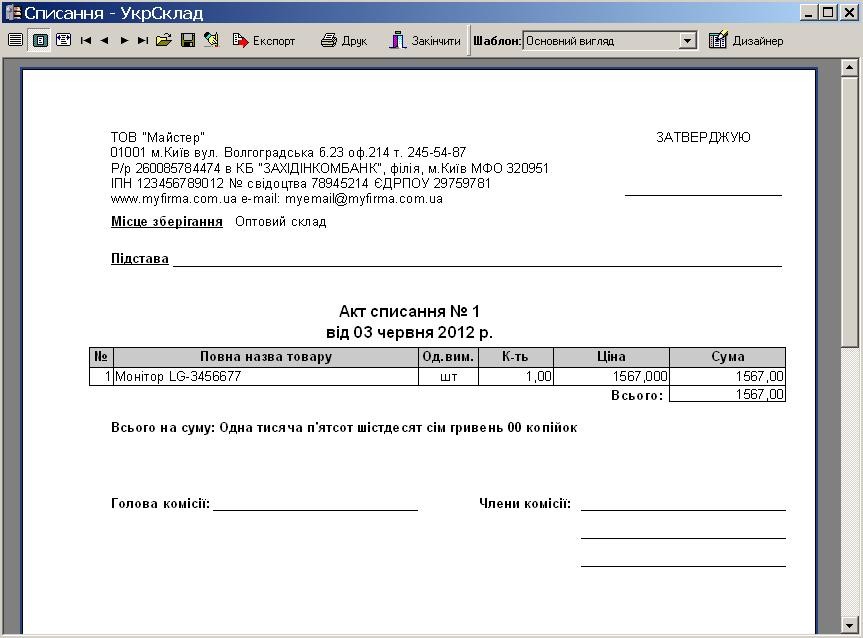Screen dimensions: 863x638
Task: Click the ЗАТВЕРДЖУЮ heading text
Action: point(703,137)
